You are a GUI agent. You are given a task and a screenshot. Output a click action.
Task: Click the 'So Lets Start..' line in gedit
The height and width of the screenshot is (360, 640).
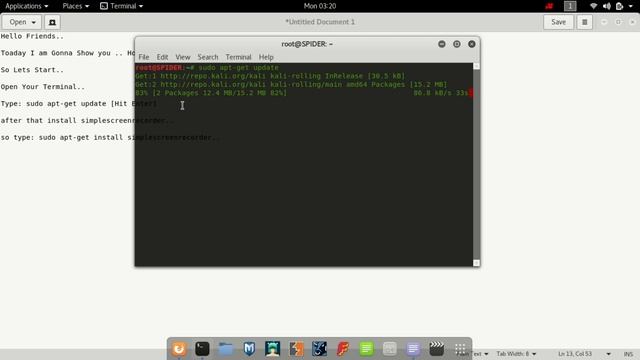point(32,70)
